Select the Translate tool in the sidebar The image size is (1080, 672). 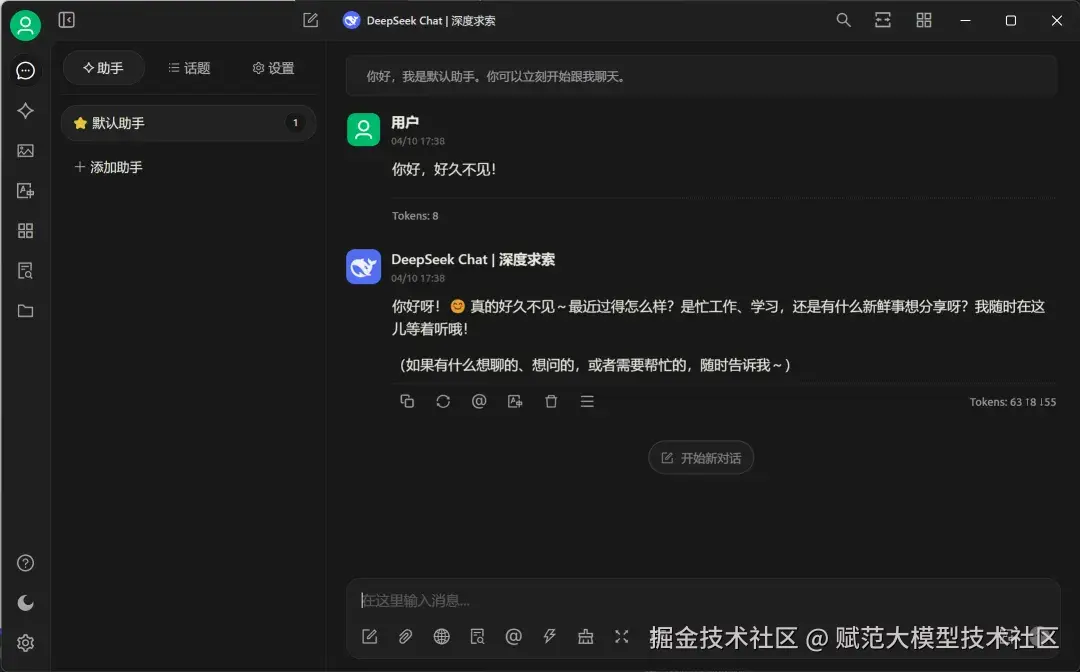(x=26, y=190)
